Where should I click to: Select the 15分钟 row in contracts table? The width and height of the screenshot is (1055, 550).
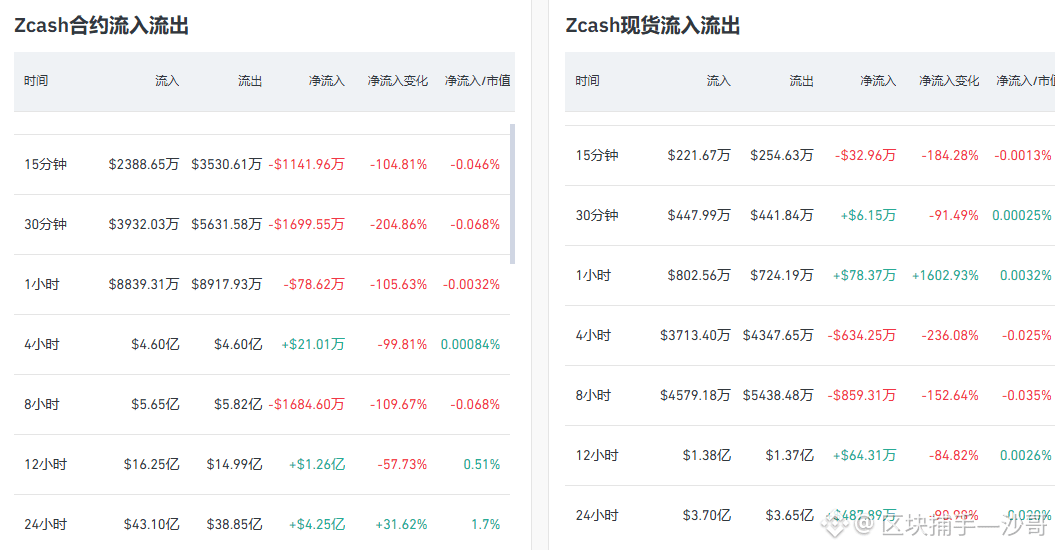262,164
